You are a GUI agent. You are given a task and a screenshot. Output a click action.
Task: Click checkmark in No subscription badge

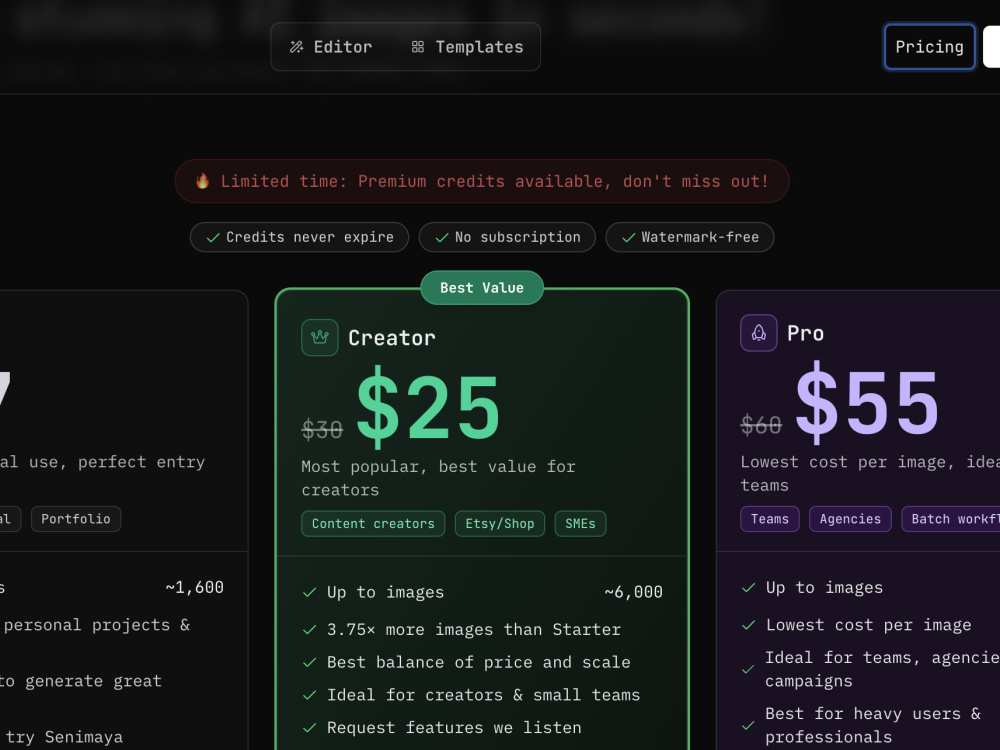442,238
